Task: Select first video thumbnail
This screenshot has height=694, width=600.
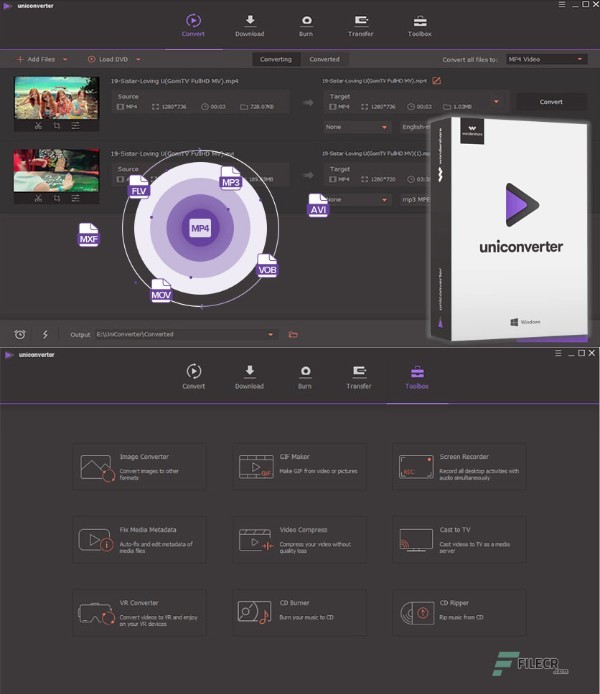Action: [x=56, y=98]
